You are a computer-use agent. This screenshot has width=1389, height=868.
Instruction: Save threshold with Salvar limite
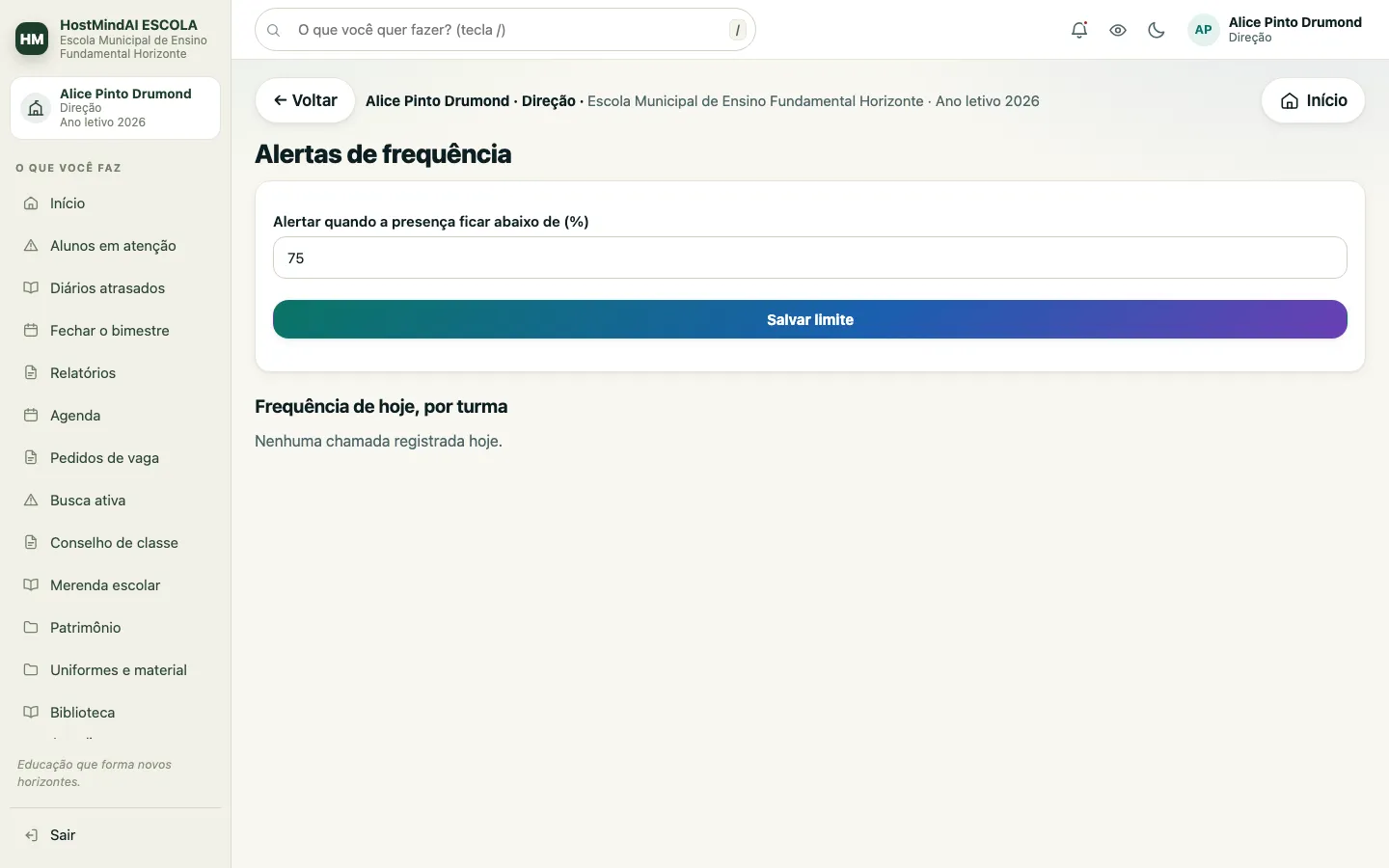click(x=810, y=319)
